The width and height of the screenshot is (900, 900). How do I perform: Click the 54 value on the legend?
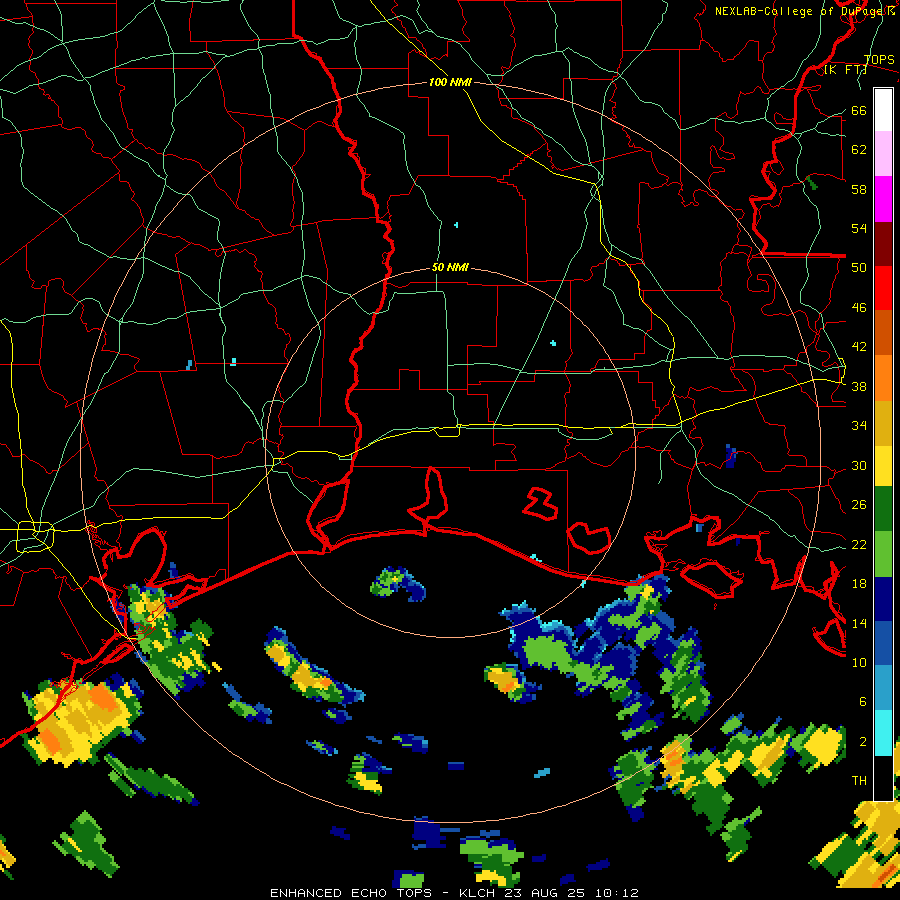click(859, 228)
